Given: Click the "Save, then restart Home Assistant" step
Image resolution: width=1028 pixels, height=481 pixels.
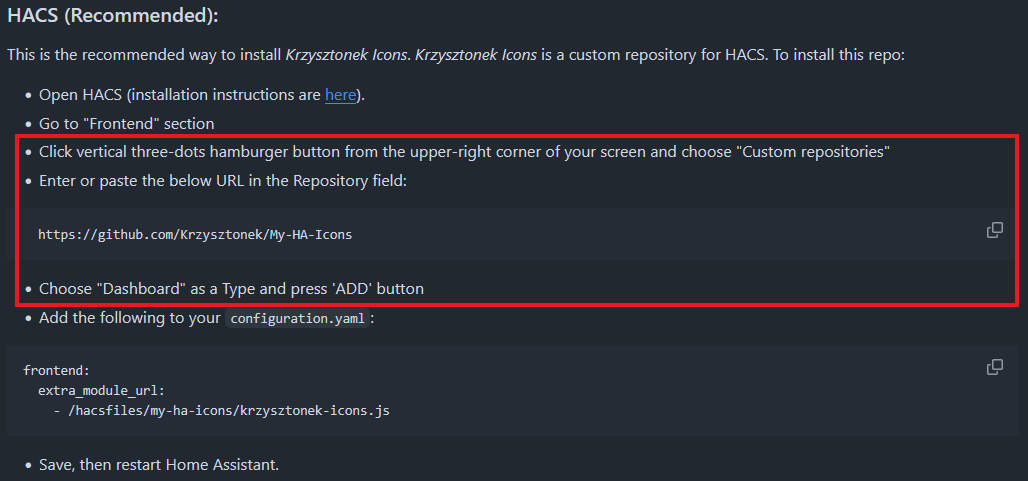Looking at the screenshot, I should click(159, 465).
